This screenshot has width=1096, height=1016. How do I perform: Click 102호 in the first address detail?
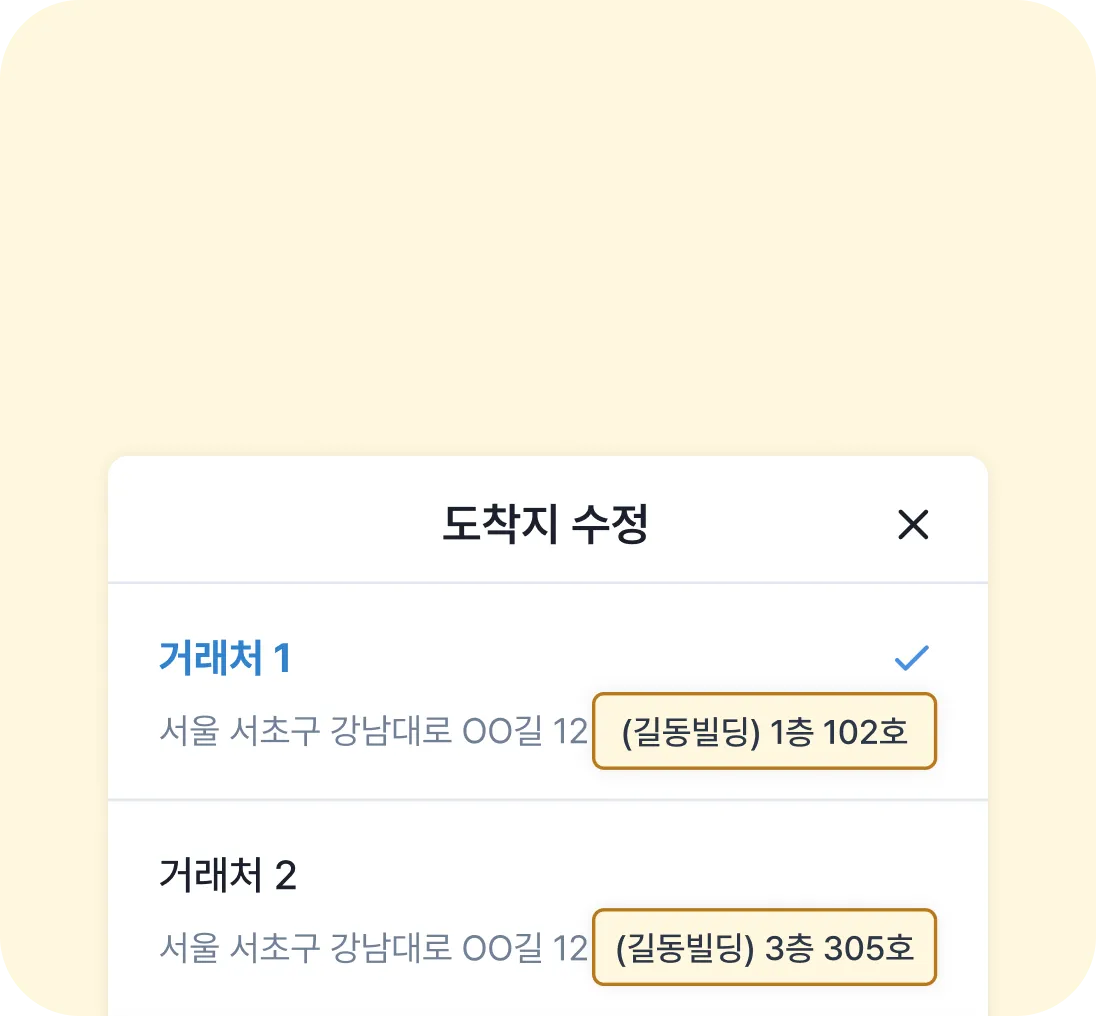(865, 732)
